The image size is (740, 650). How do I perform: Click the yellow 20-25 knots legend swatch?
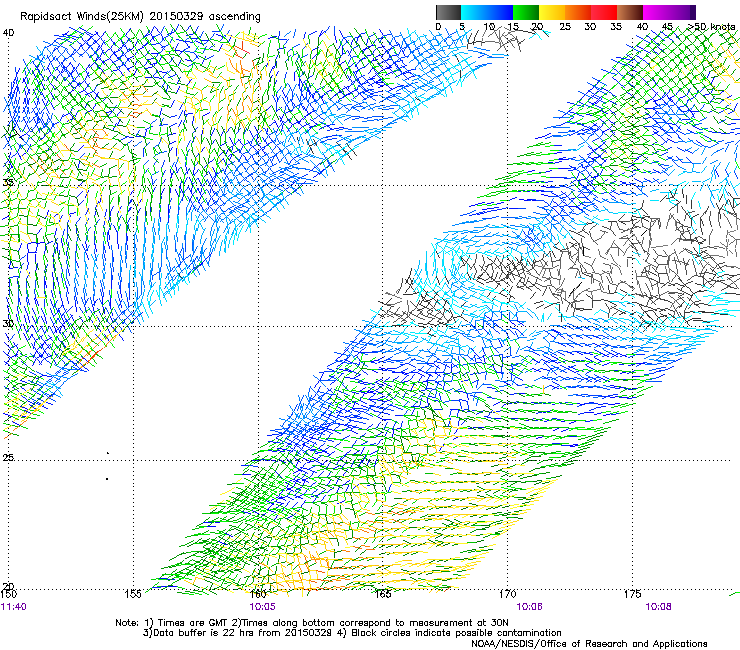[552, 12]
